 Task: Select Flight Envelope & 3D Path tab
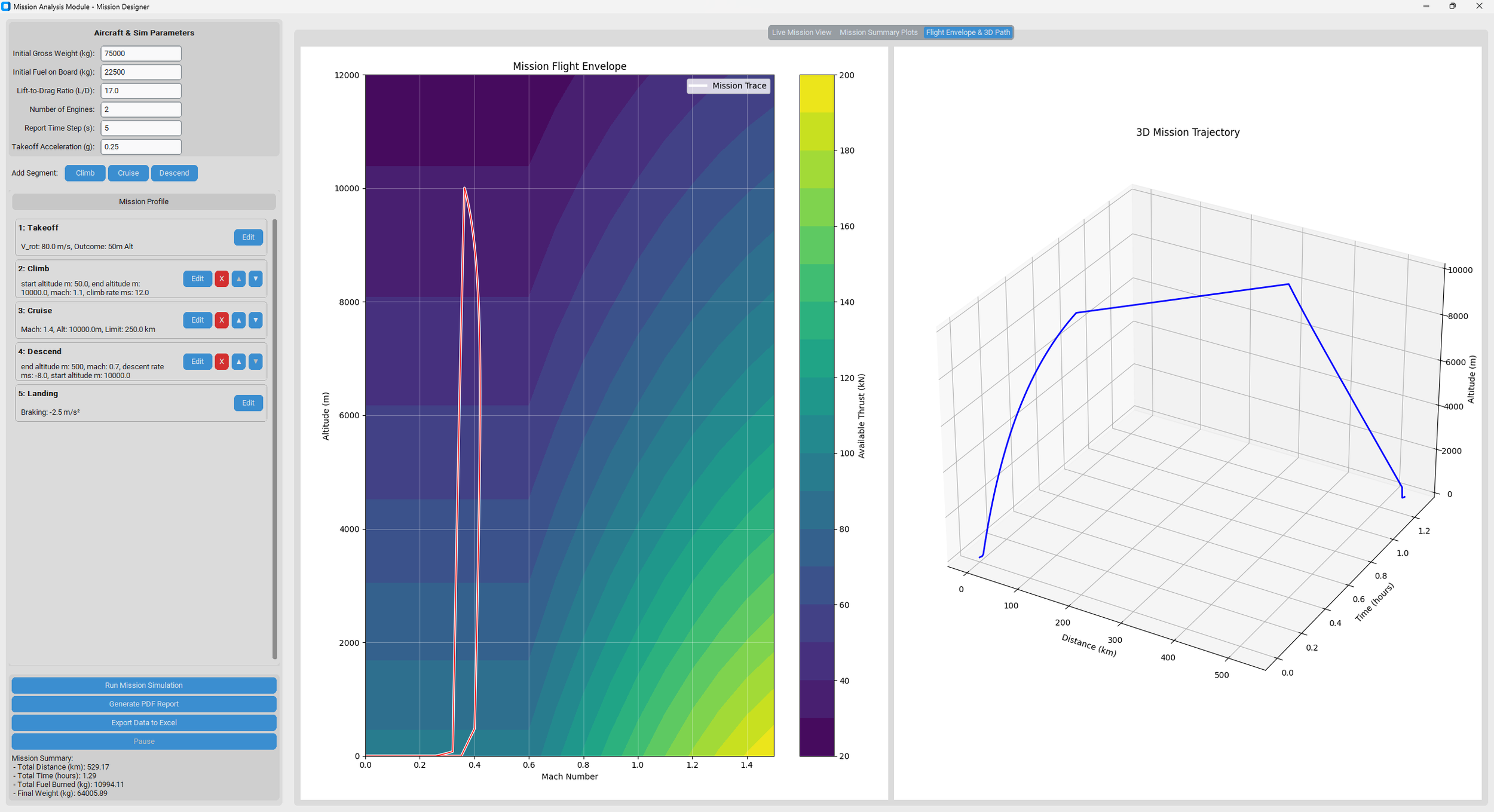point(968,32)
